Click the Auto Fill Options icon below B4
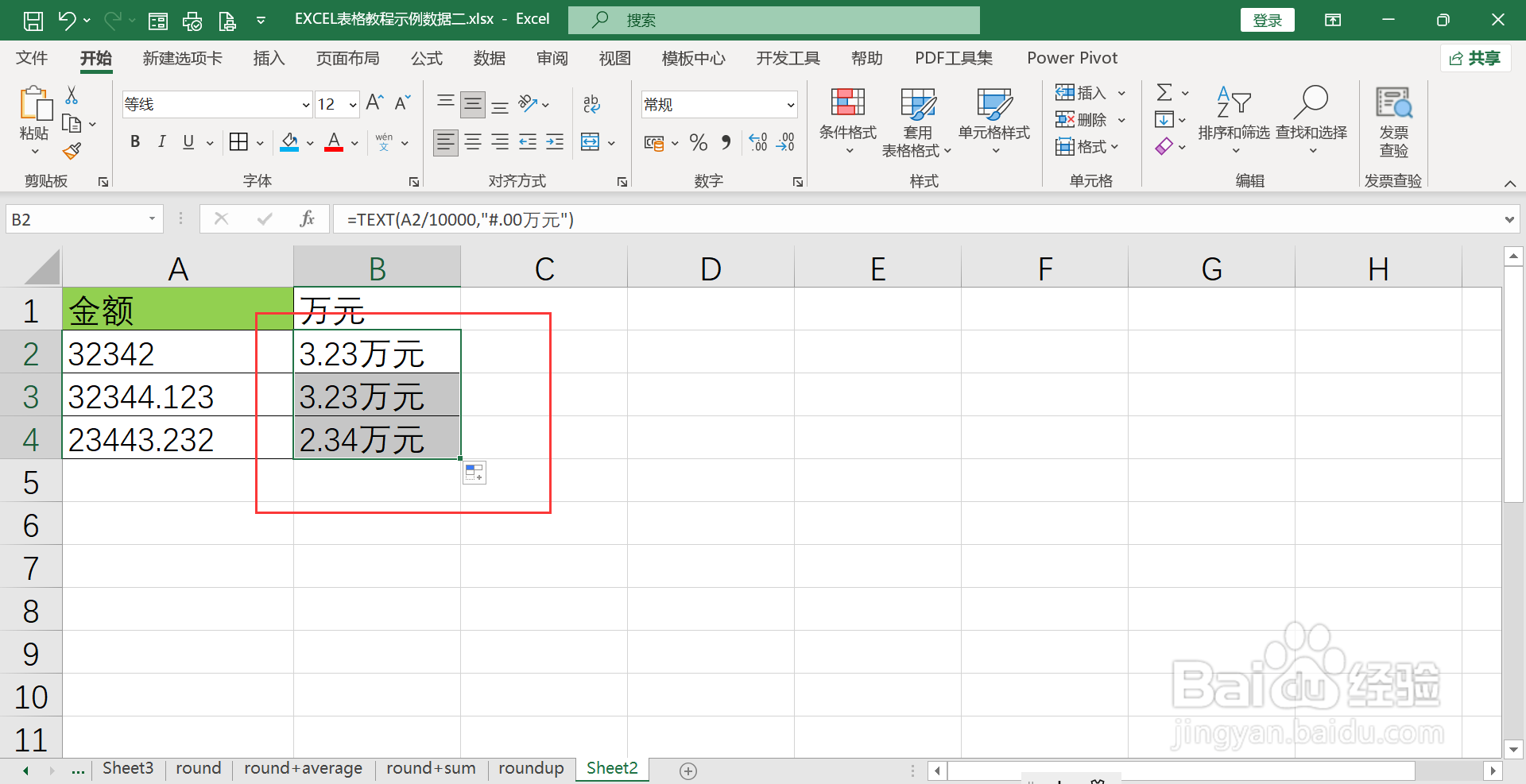This screenshot has width=1526, height=784. coord(474,473)
